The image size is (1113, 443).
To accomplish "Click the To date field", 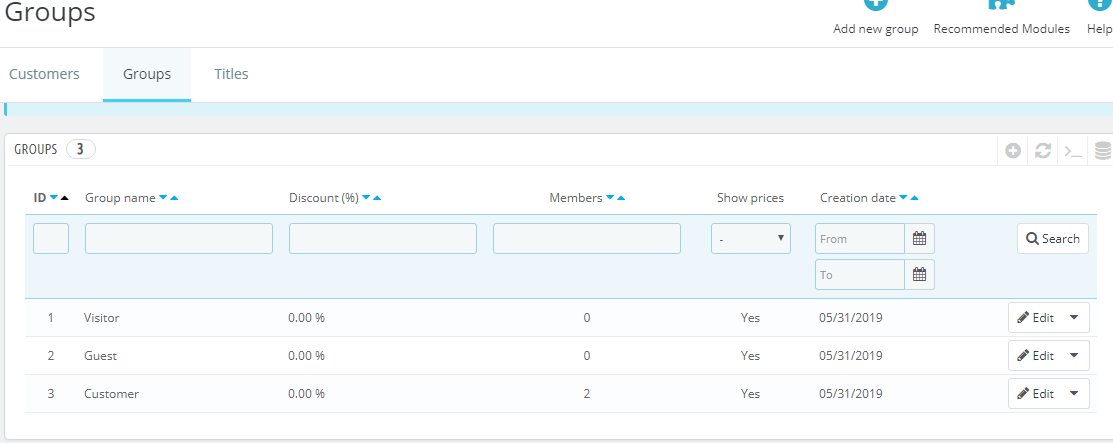I will click(x=860, y=275).
